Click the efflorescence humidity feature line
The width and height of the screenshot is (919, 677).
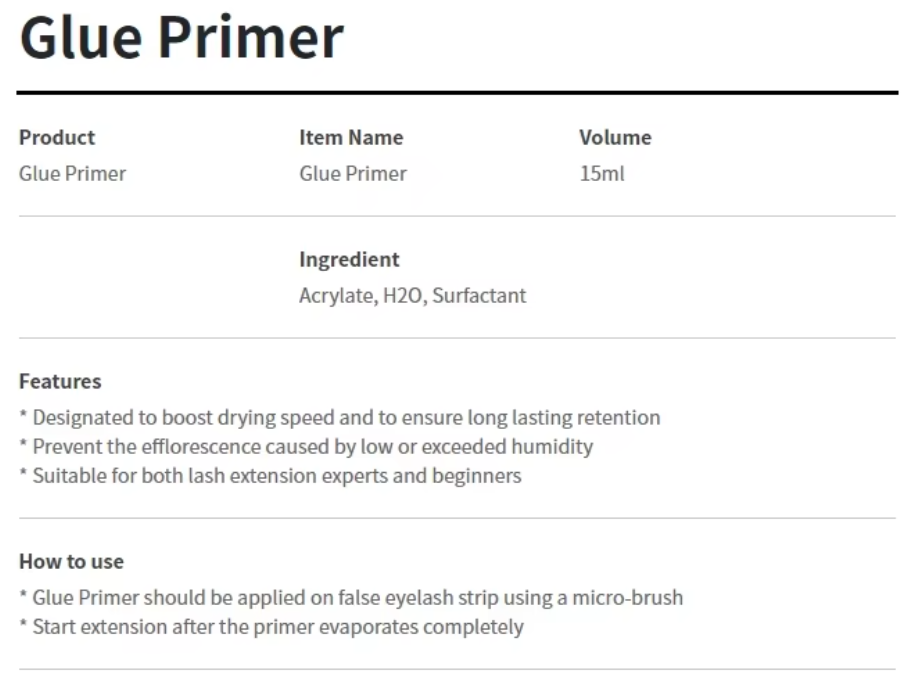(x=307, y=447)
